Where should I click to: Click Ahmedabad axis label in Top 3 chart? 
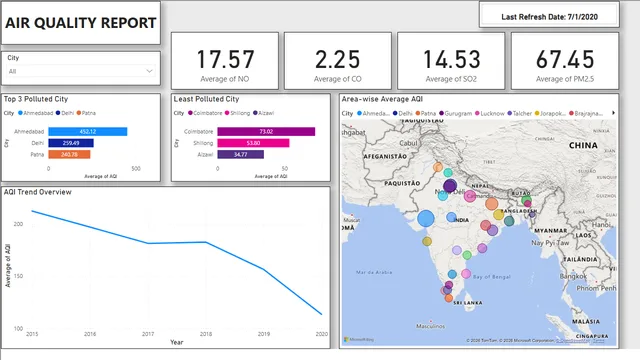pos(29,131)
